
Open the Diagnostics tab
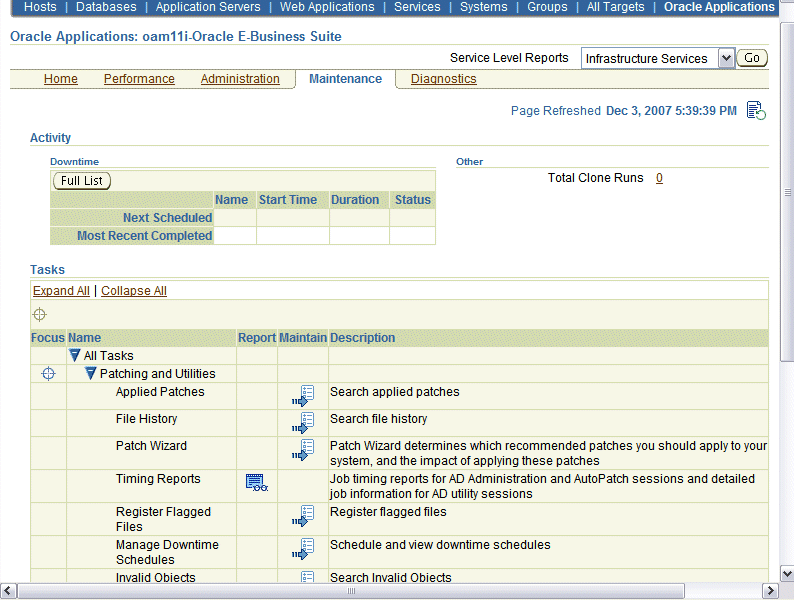[x=444, y=79]
